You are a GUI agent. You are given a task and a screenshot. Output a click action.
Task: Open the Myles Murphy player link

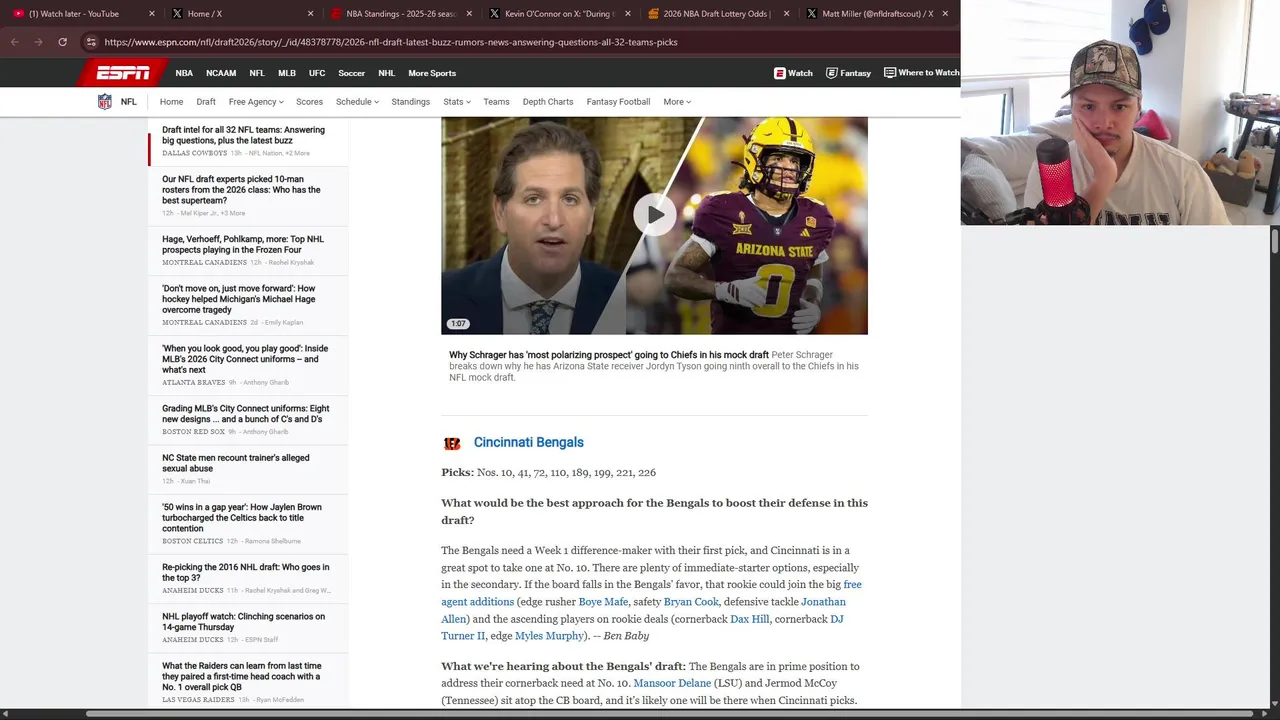coord(549,636)
